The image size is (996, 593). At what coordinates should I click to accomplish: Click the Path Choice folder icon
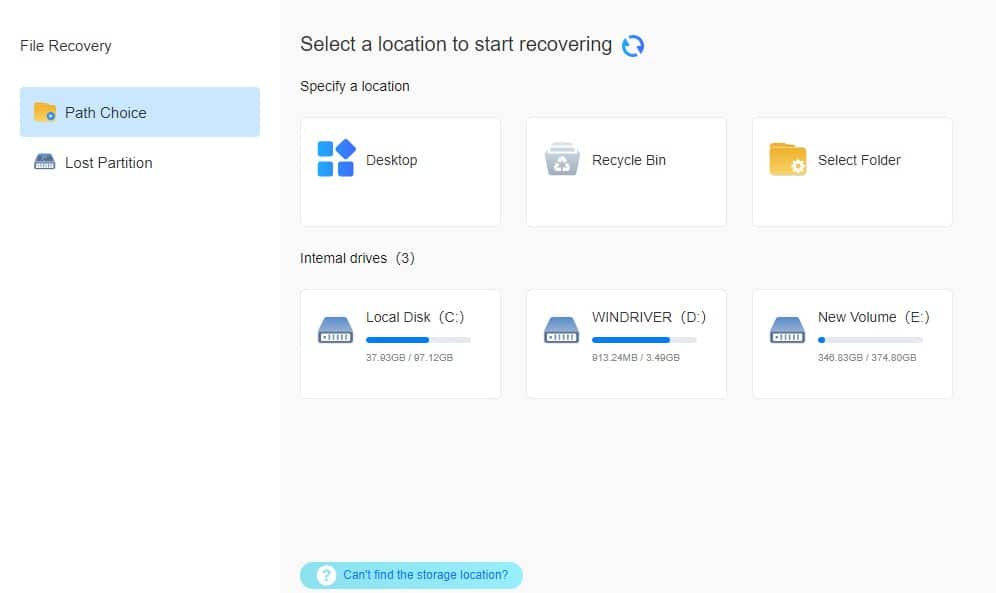coord(45,112)
